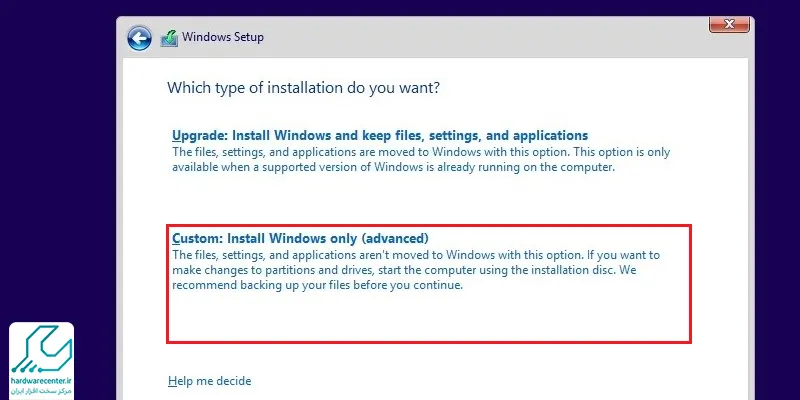Click the Windows Setup installer icon
This screenshot has width=800, height=400.
point(169,38)
